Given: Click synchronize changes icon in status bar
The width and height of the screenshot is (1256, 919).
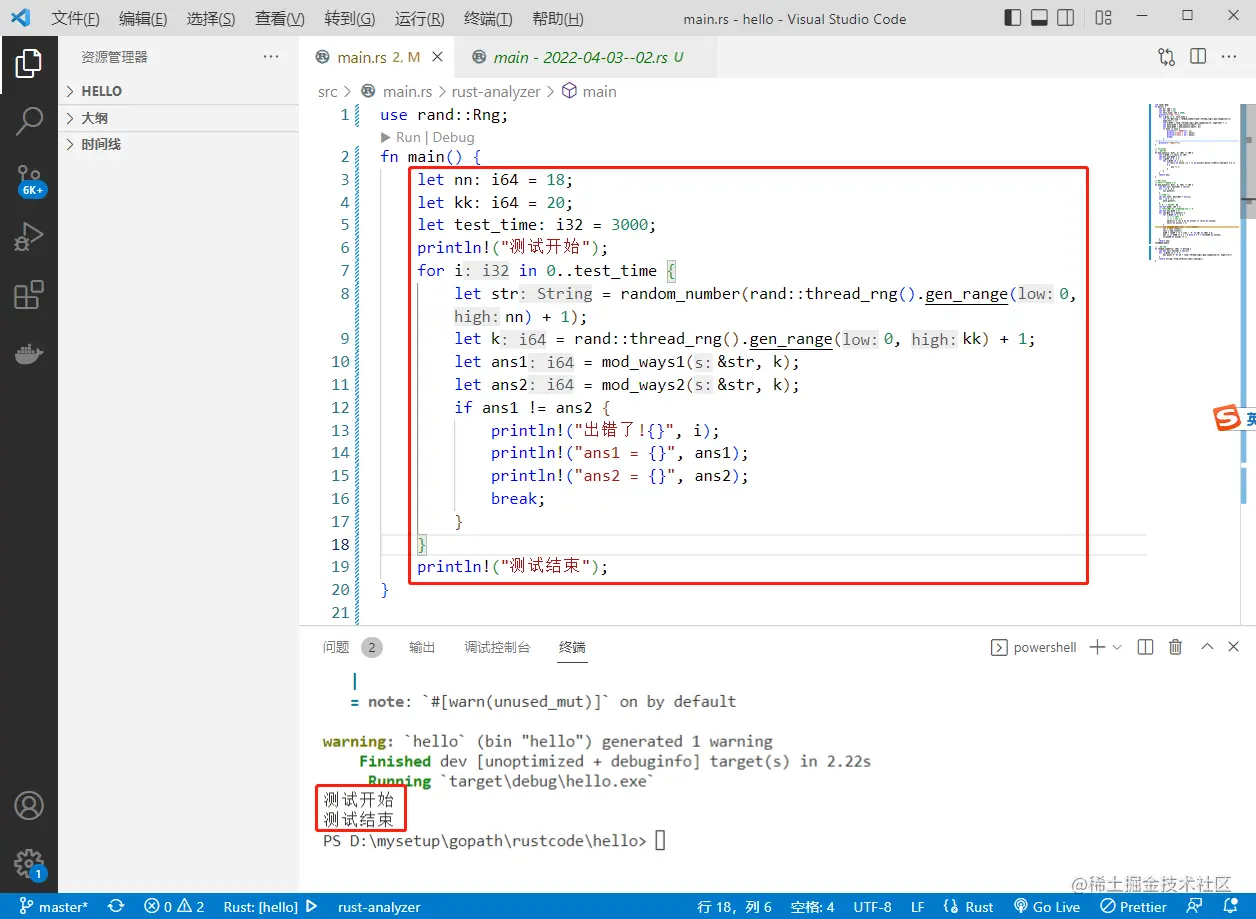Looking at the screenshot, I should 116,907.
